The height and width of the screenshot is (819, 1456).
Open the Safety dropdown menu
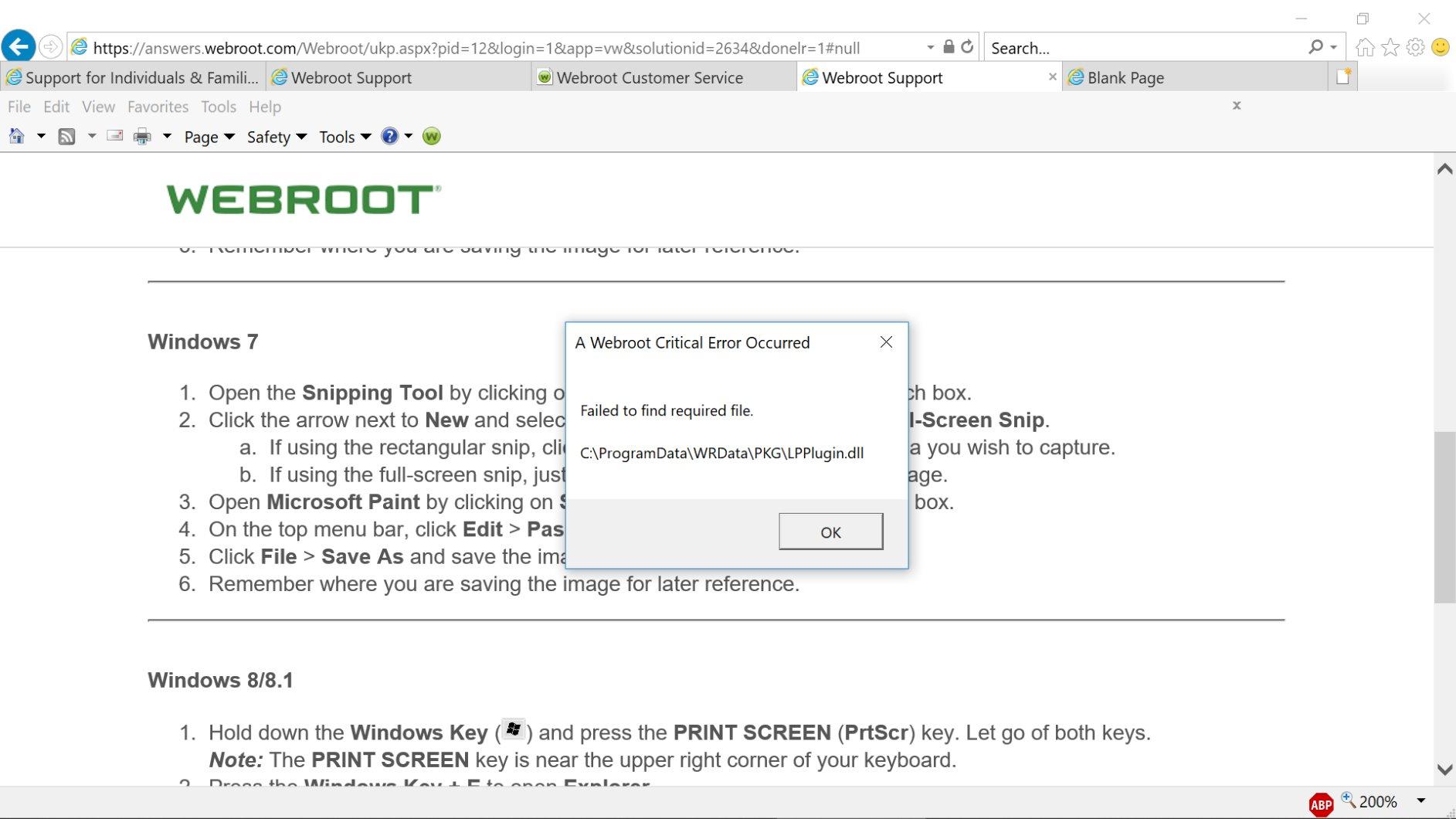point(277,137)
